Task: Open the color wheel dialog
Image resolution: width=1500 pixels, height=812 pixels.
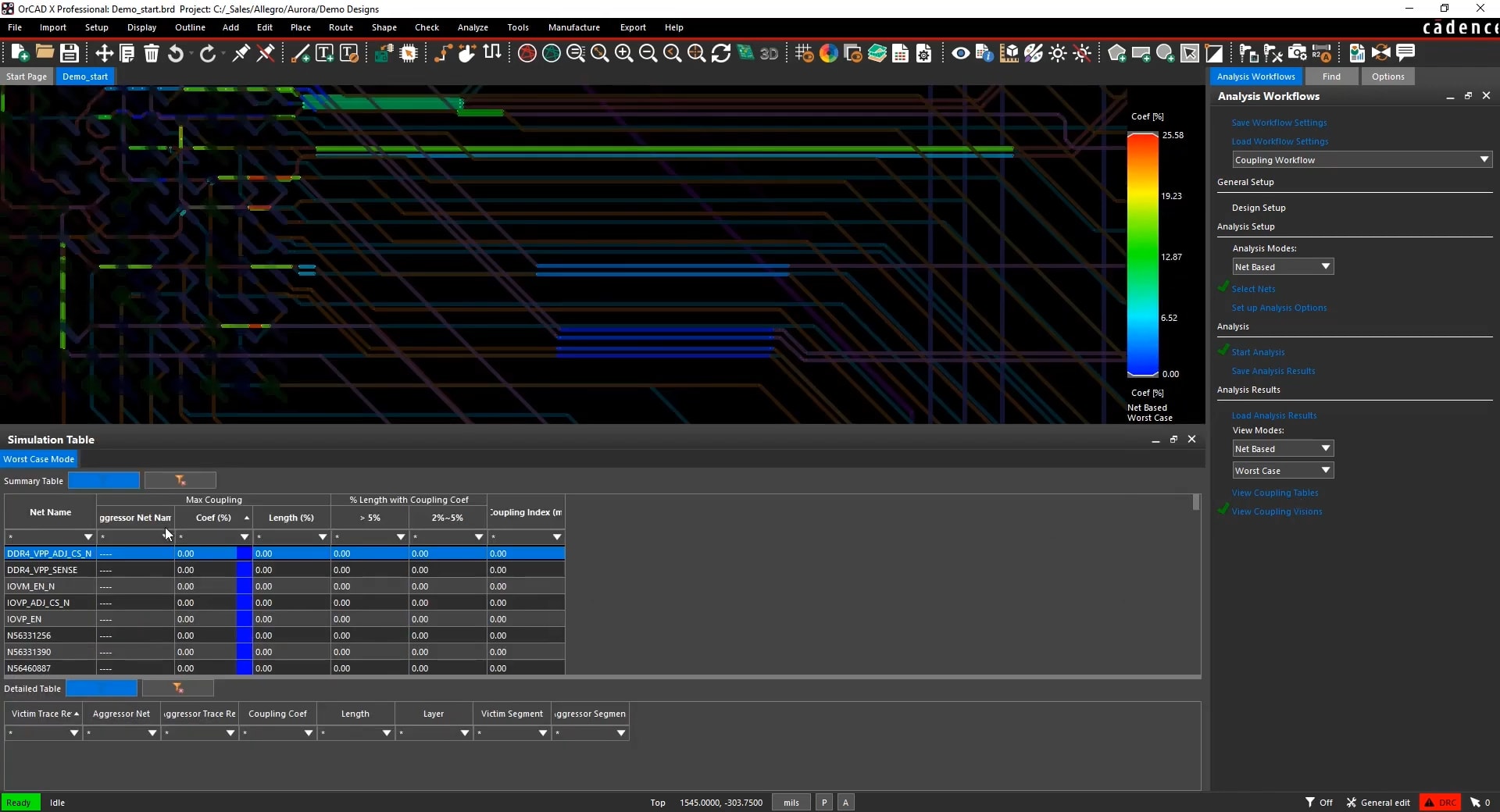Action: 829,53
